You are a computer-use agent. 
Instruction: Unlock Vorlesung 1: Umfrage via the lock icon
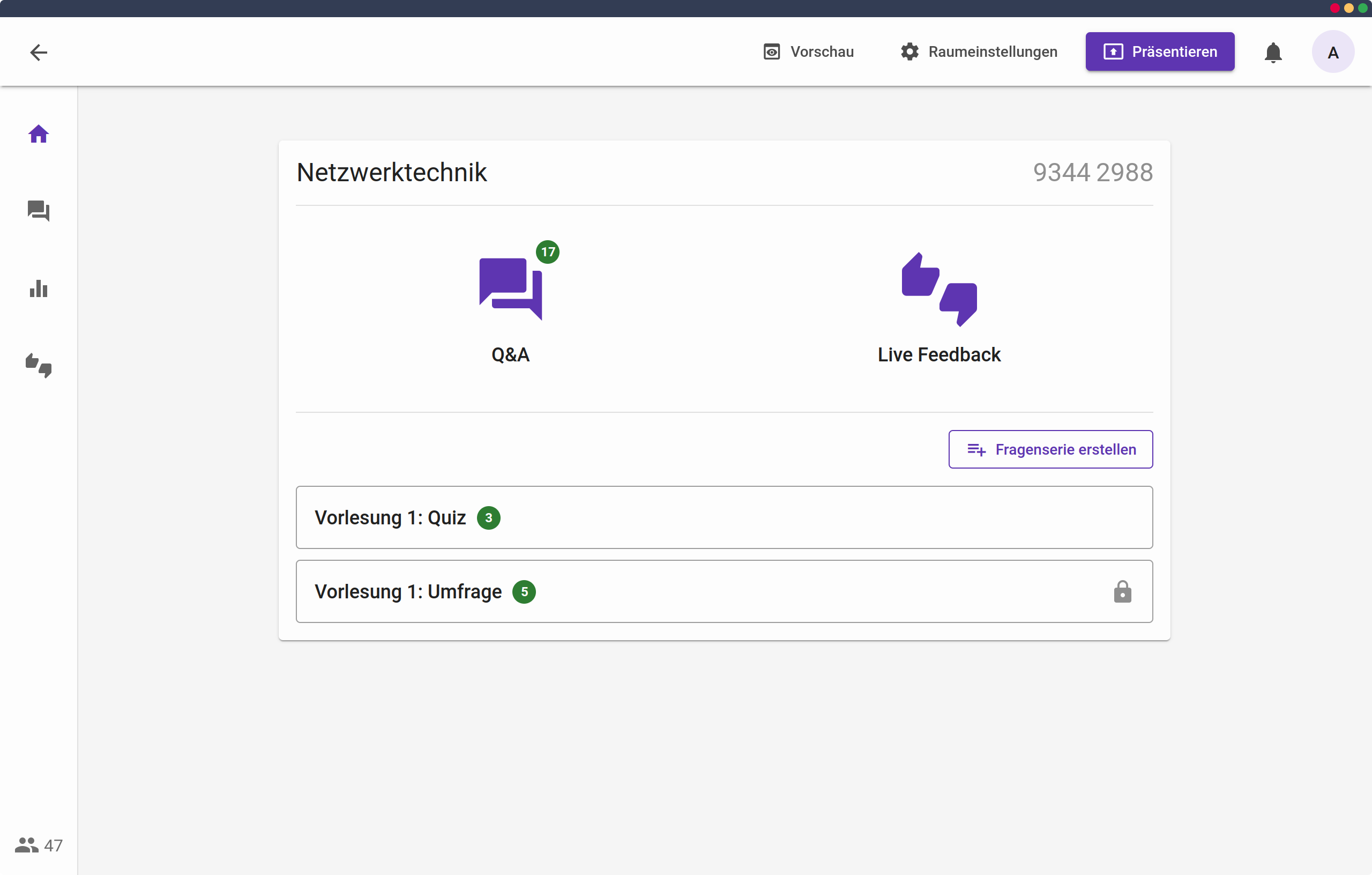coord(1122,592)
